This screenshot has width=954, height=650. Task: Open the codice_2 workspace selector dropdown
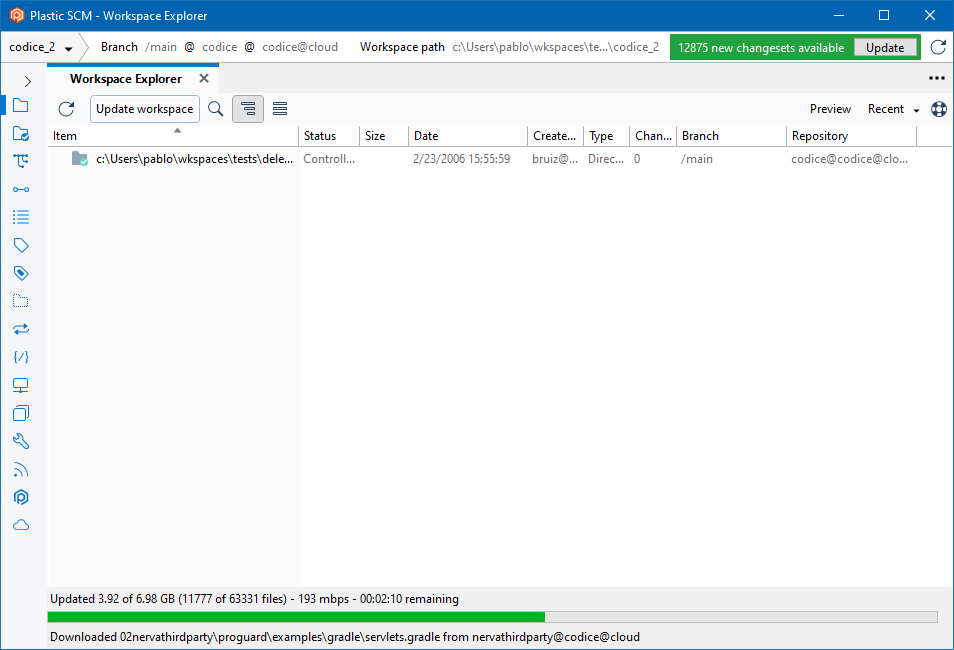[x=38, y=46]
